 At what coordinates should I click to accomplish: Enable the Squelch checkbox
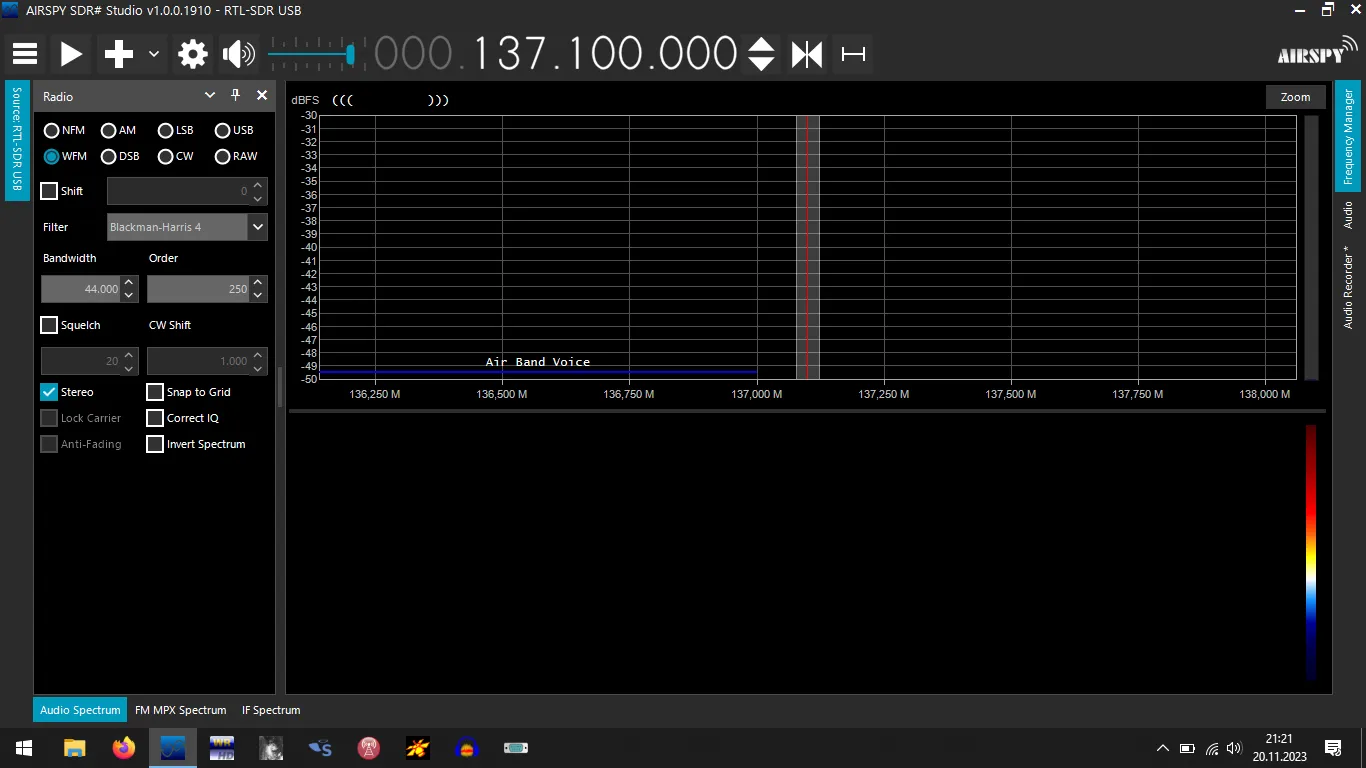[x=49, y=325]
